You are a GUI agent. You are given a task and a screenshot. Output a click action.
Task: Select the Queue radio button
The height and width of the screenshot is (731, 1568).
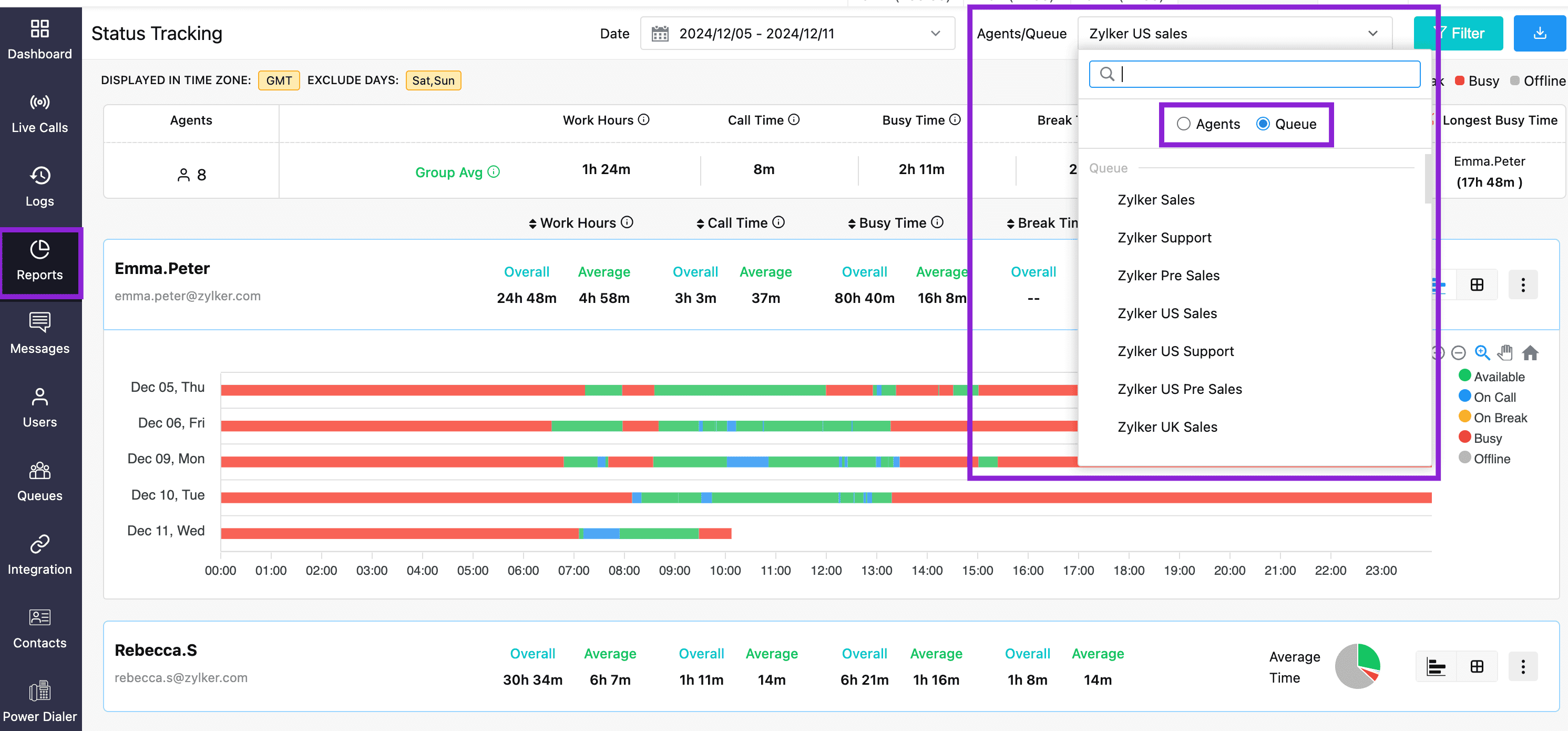pos(1263,124)
